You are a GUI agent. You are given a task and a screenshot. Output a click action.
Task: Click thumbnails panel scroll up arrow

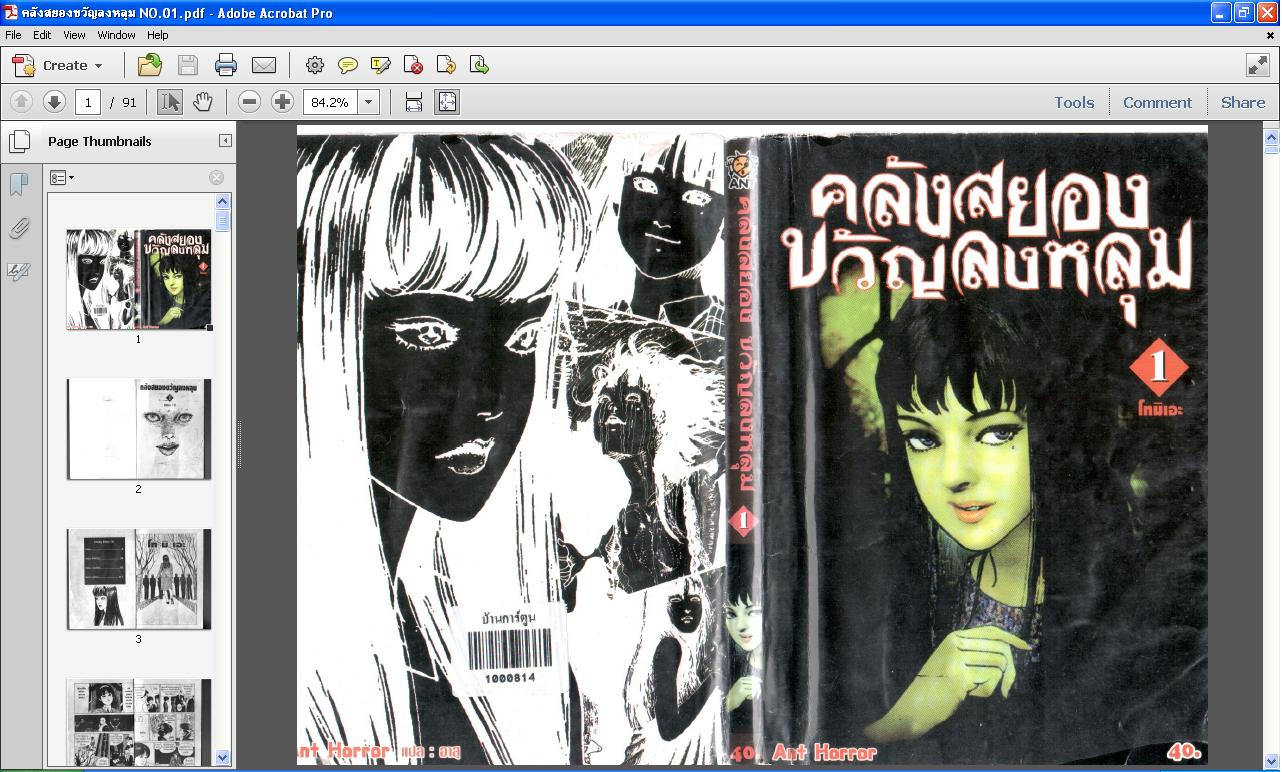click(x=223, y=202)
